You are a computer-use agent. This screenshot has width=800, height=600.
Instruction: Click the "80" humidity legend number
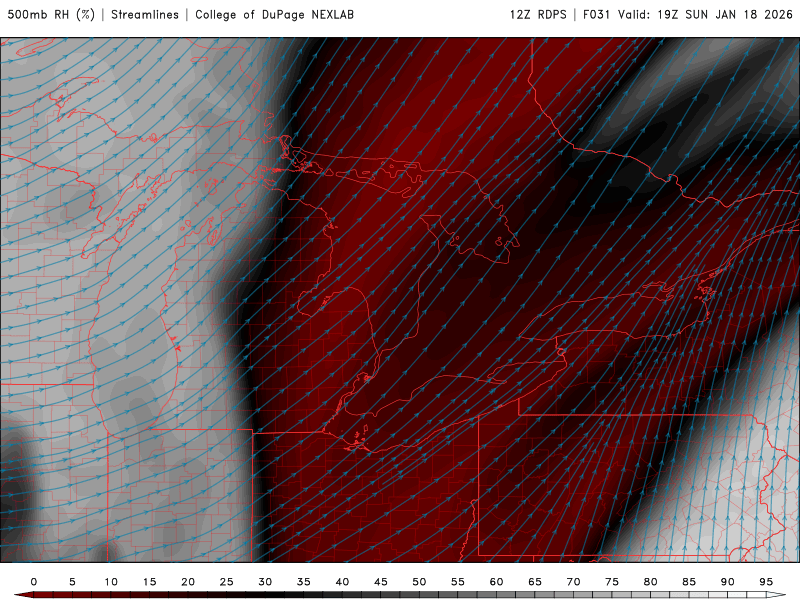coord(651,582)
